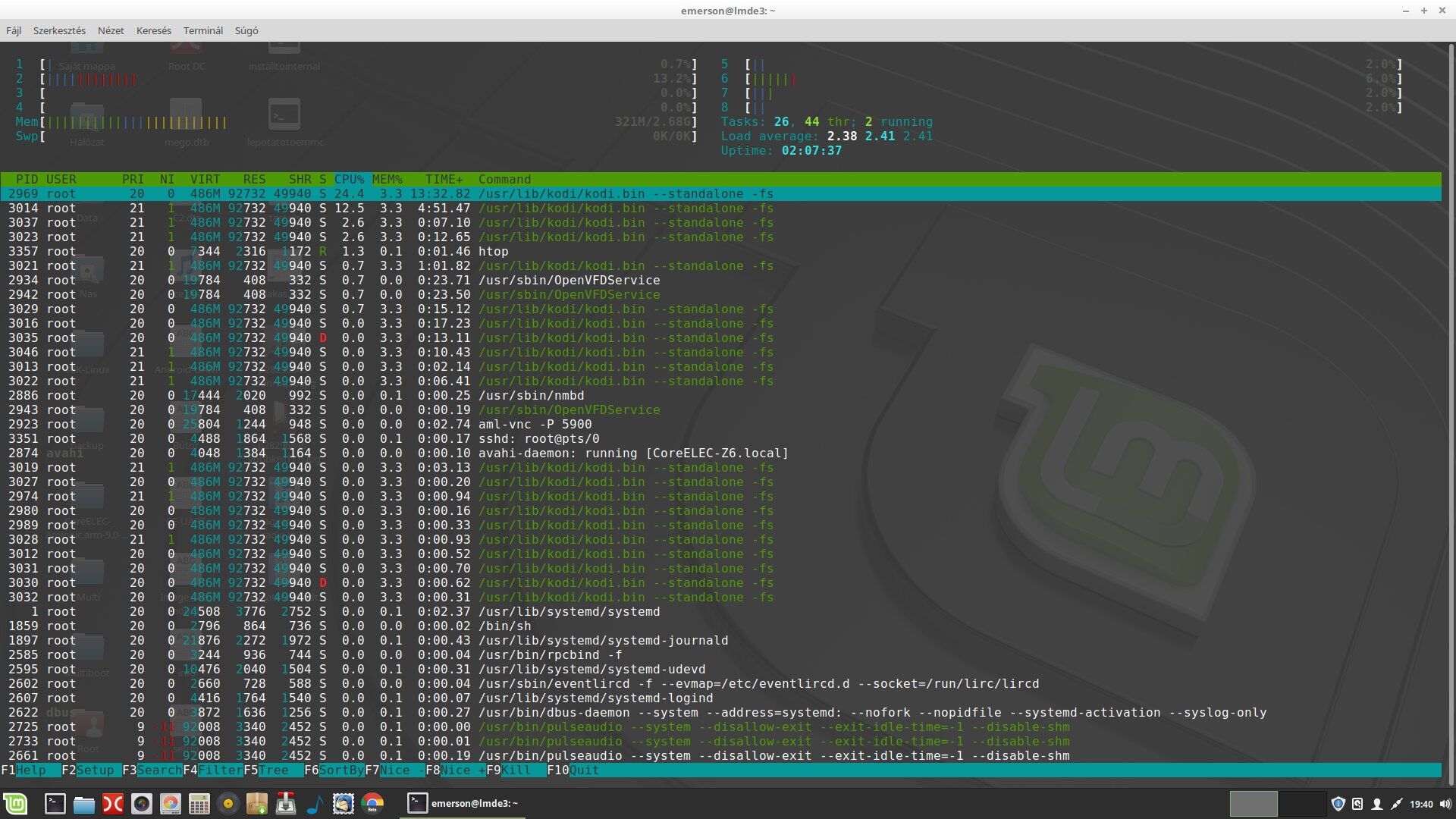This screenshot has width=1456, height=819.
Task: Open the Nézet menu
Action: [x=111, y=30]
